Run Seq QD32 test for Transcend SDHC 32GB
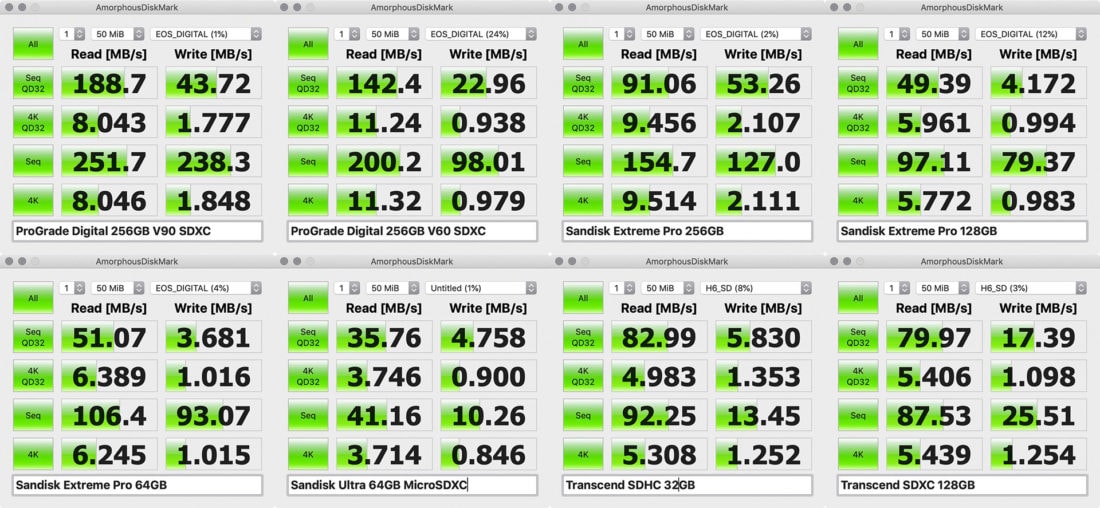Screen dimensions: 1100x508 point(583,337)
